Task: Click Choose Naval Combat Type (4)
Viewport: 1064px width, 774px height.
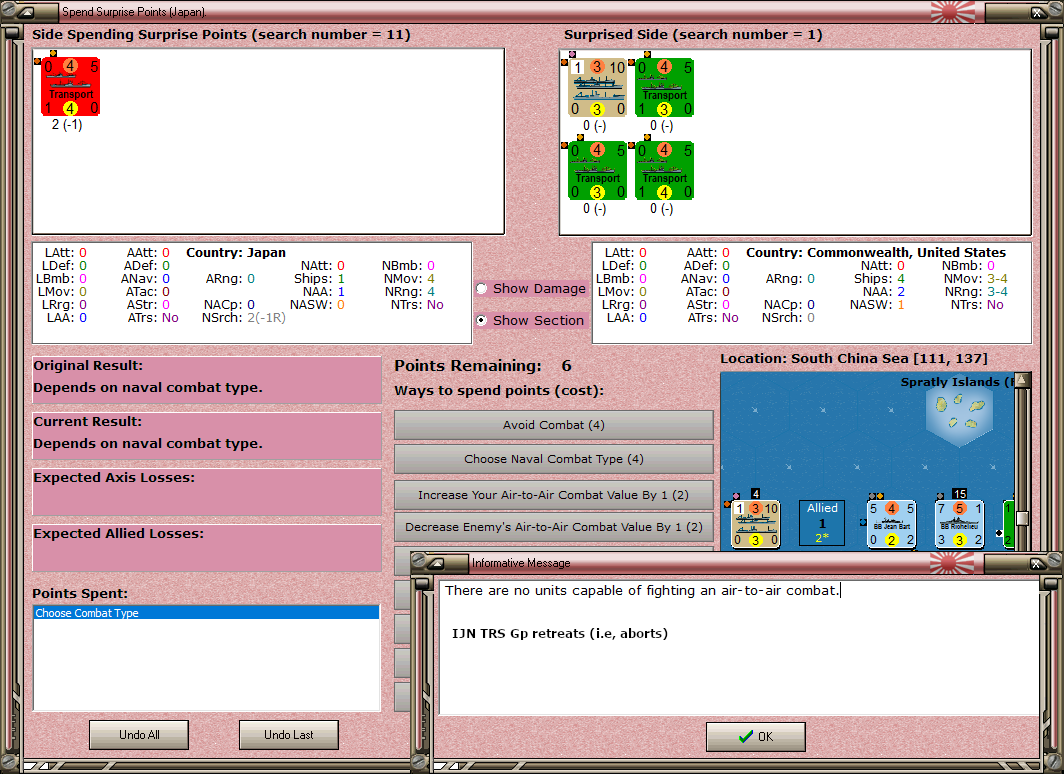Action: pos(554,459)
